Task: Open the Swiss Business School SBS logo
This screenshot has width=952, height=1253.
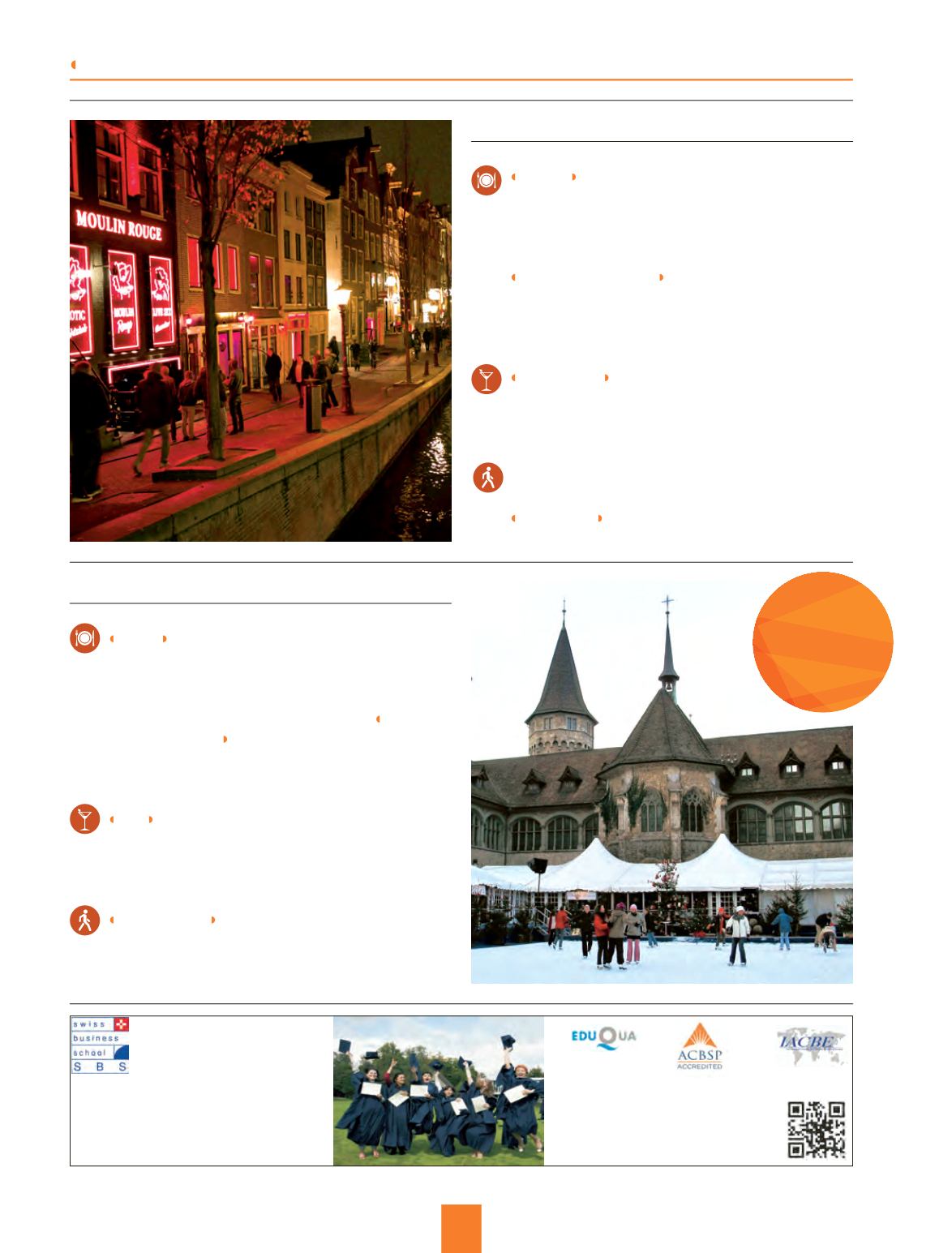Action: click(x=101, y=1045)
